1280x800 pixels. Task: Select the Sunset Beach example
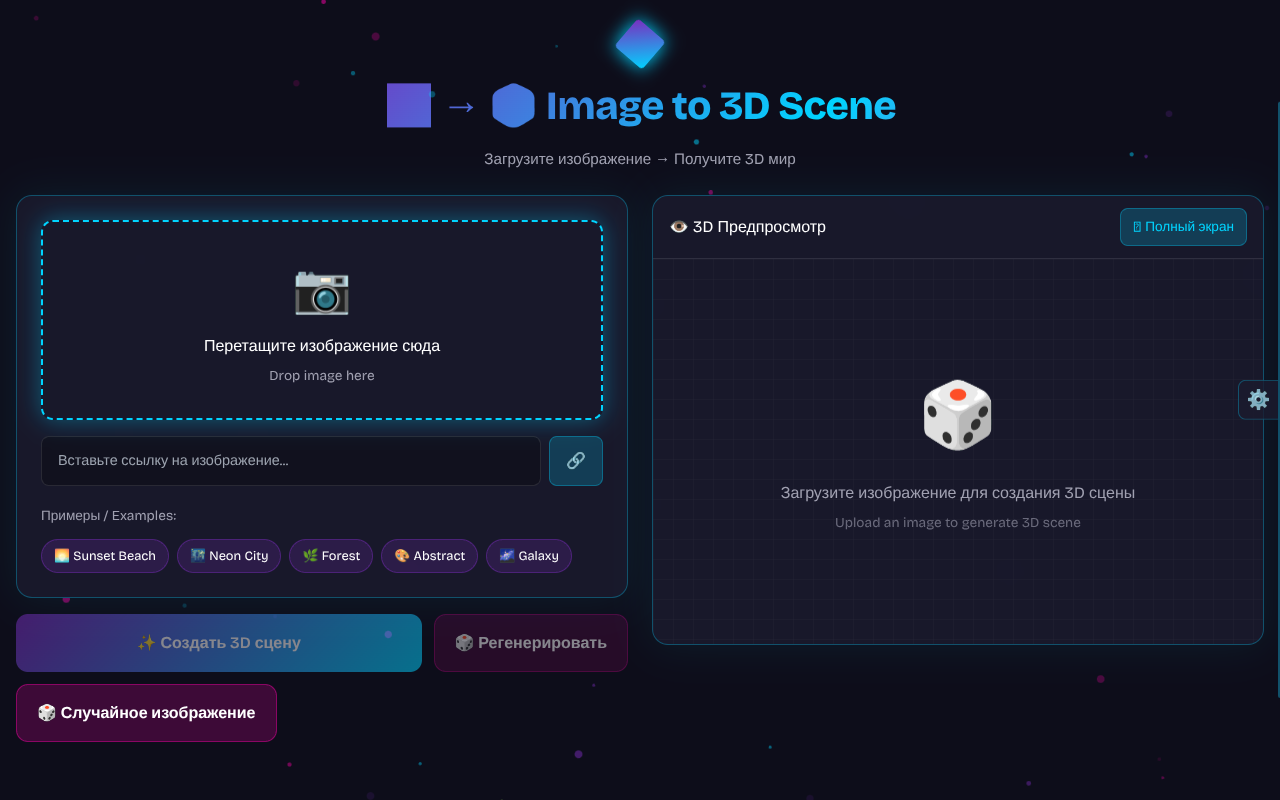[105, 556]
